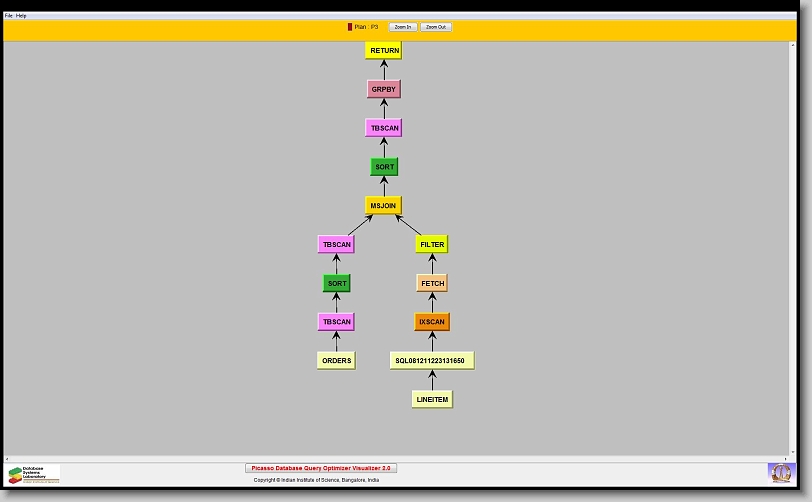Viewport: 812px width, 502px height.
Task: Click the FETCH operator node
Action: pos(432,283)
